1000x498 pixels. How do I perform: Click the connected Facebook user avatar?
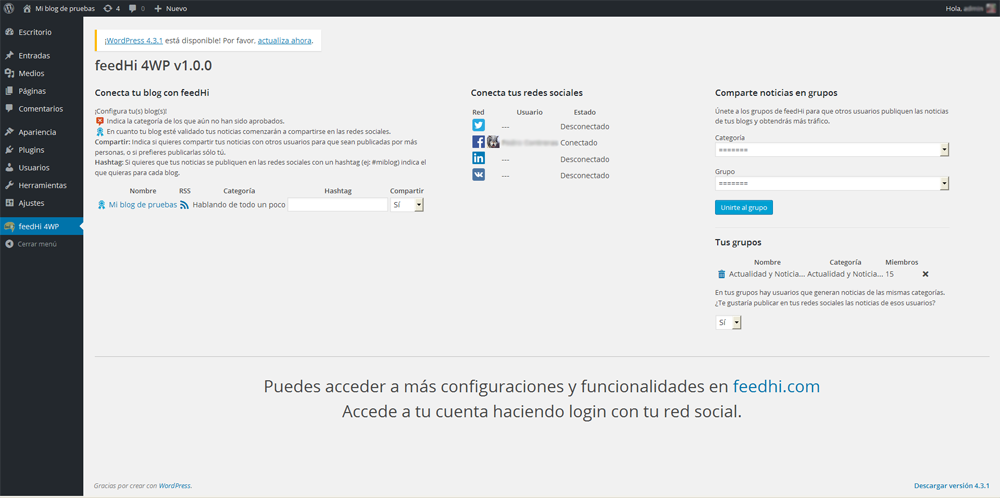[493, 142]
